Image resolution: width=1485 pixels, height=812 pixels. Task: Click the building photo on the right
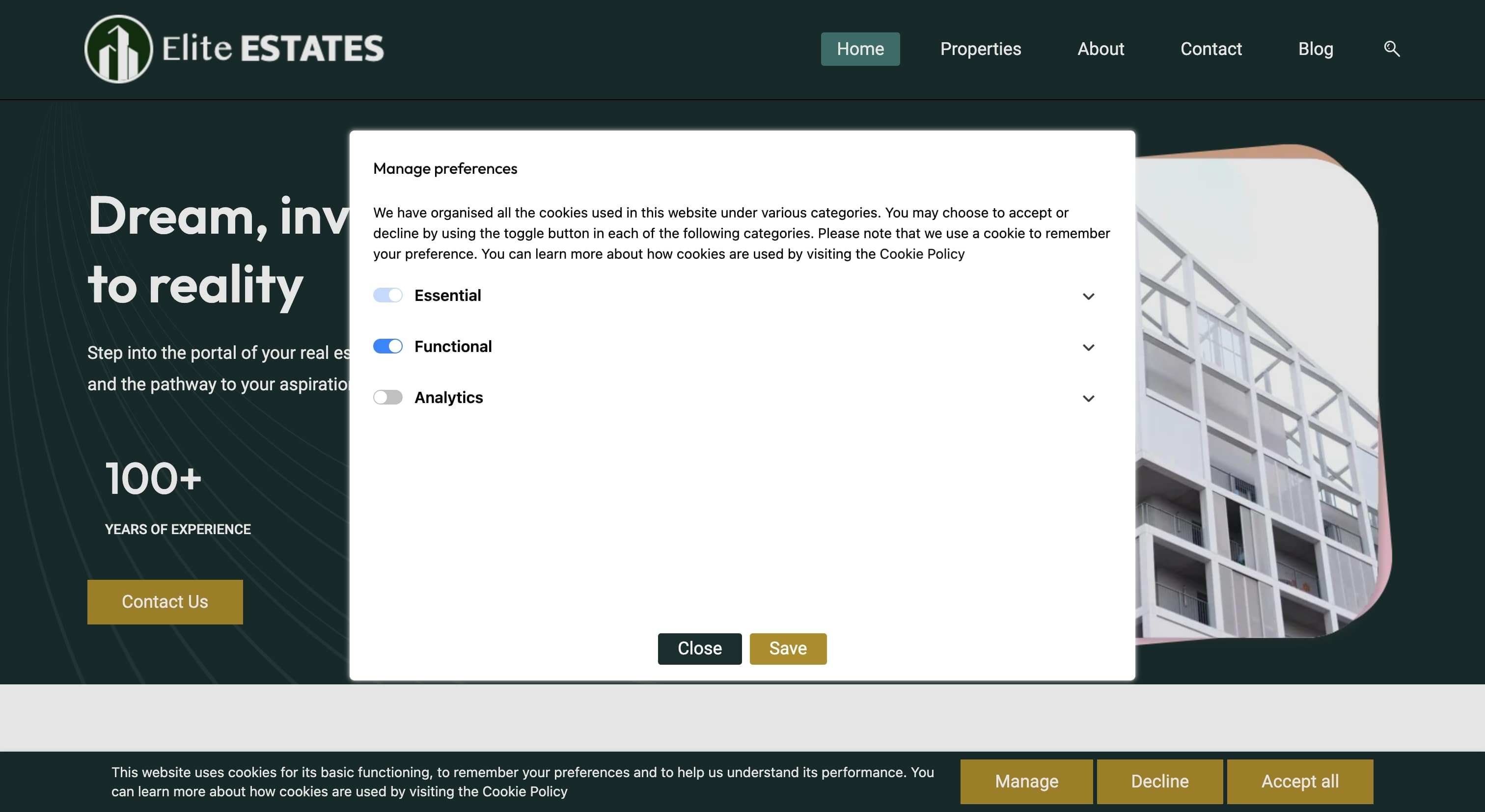tap(1257, 404)
